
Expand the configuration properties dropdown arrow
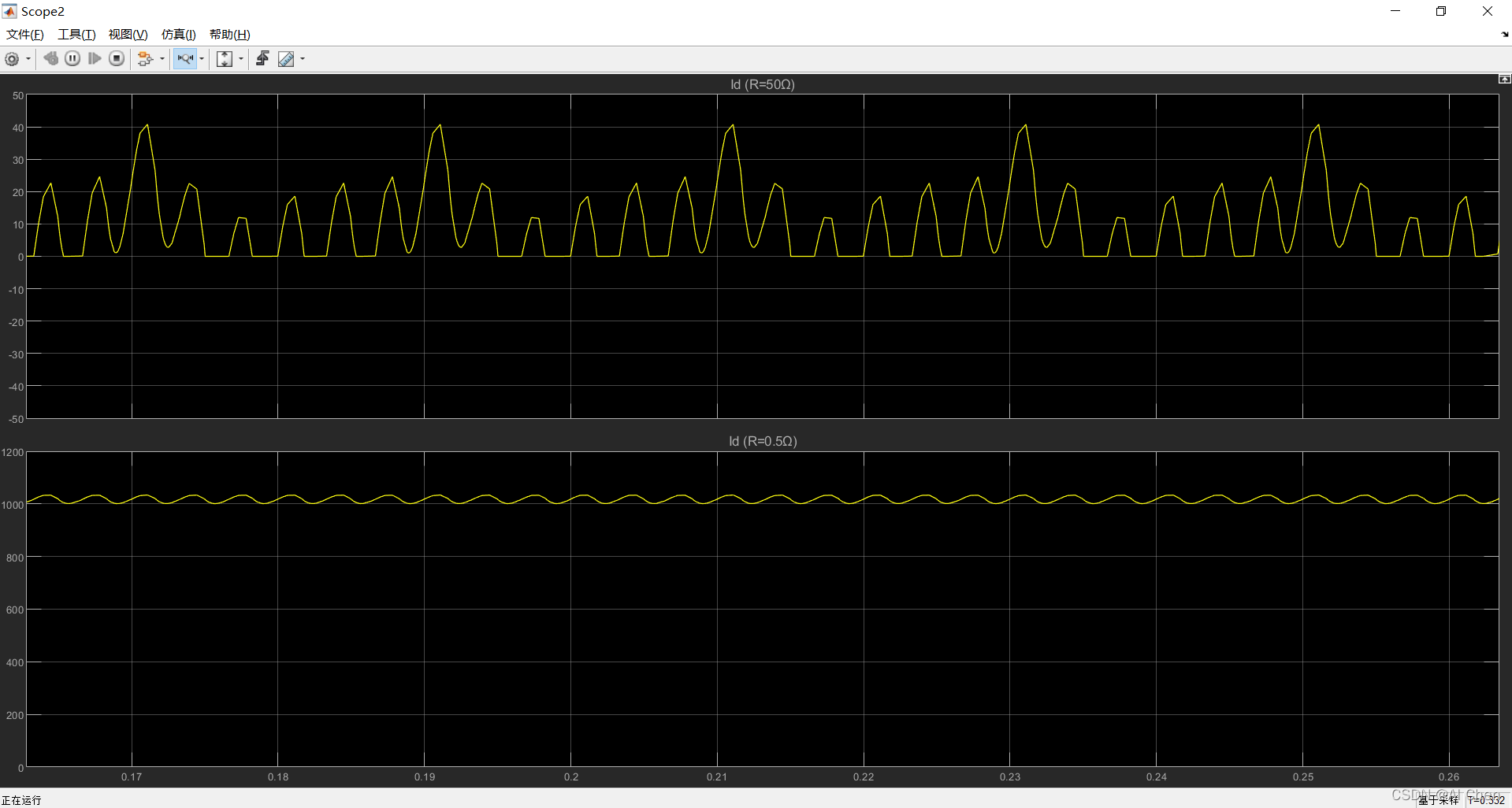28,59
